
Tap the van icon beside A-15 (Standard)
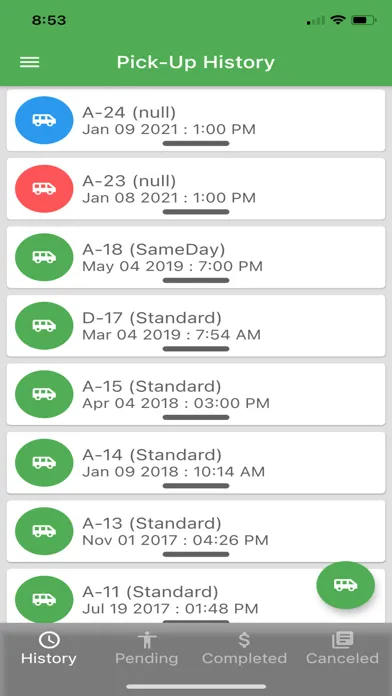(x=44, y=394)
